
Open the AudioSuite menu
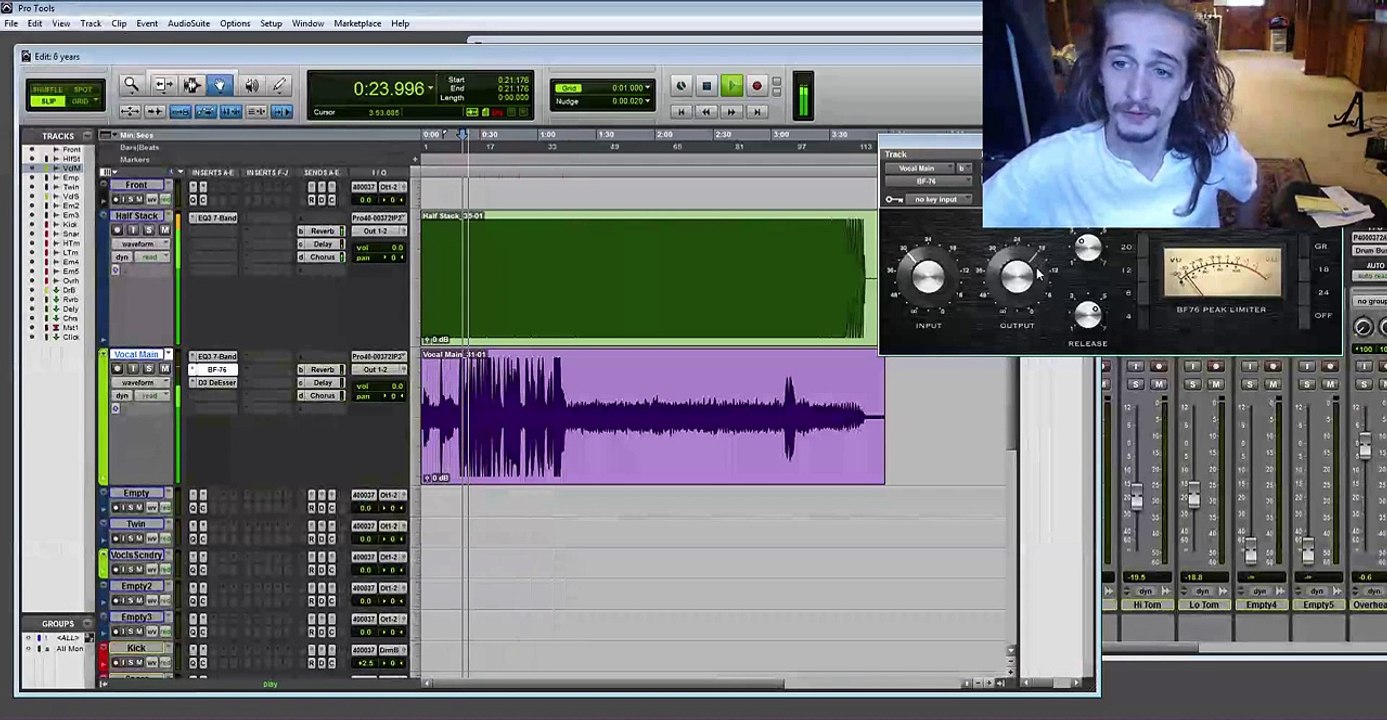point(189,23)
